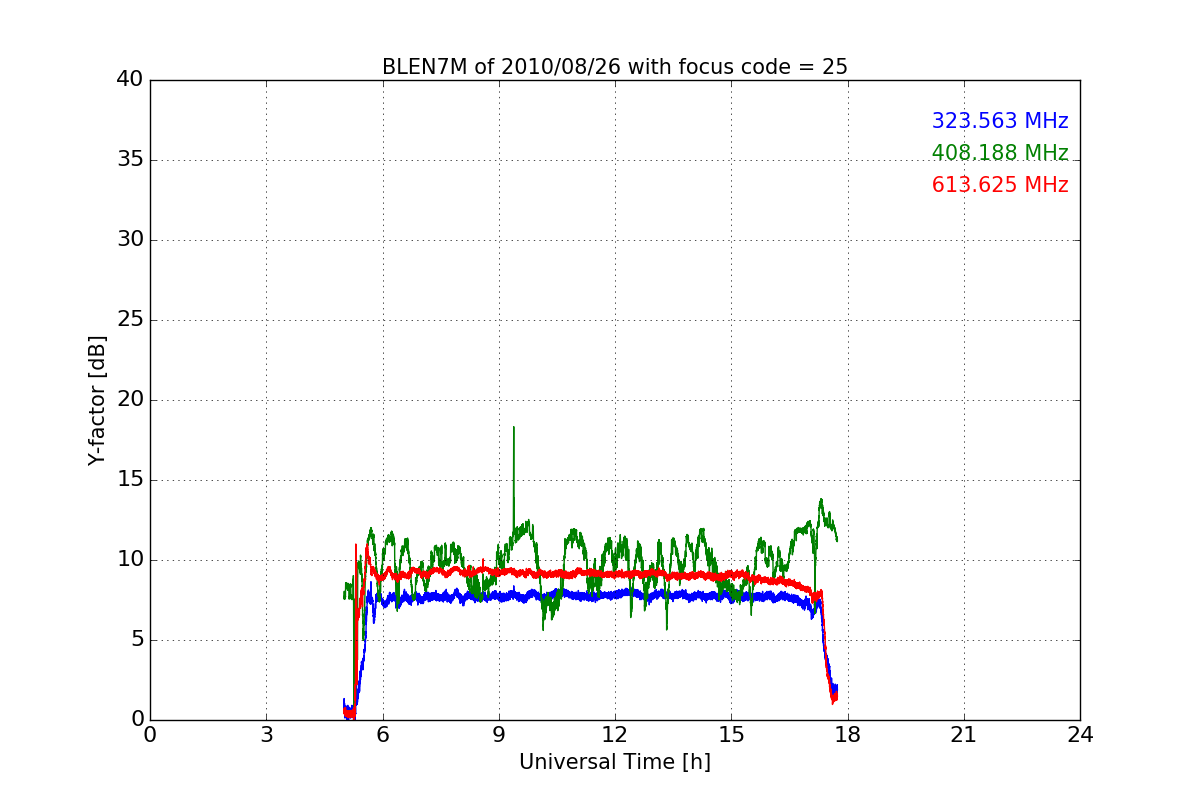Click x-axis tick label 9
This screenshot has height=800, width=1200.
[x=499, y=734]
